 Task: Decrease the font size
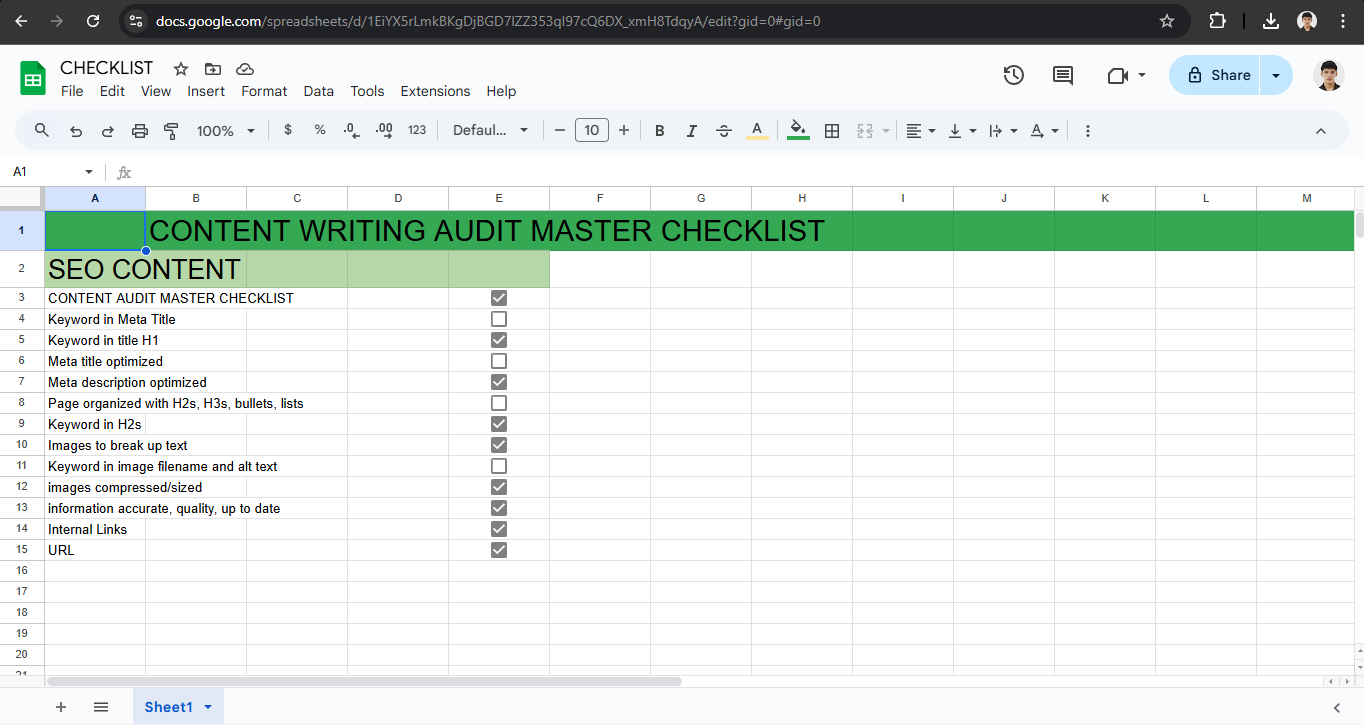[560, 131]
